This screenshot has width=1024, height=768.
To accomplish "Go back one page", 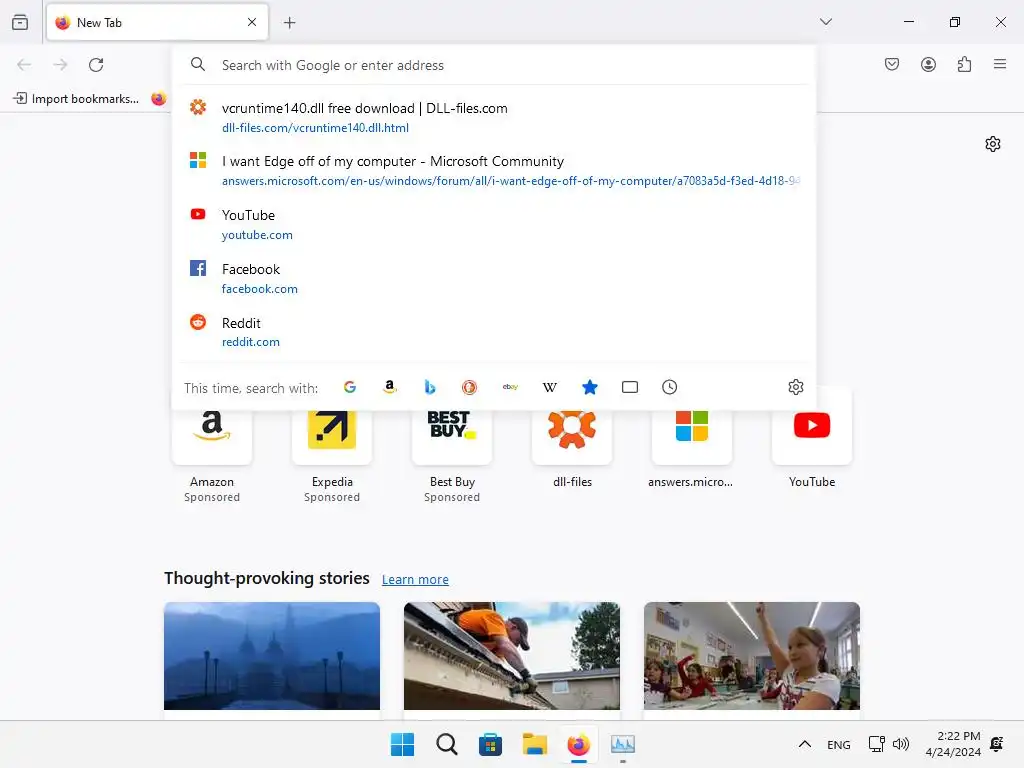I will tap(24, 65).
